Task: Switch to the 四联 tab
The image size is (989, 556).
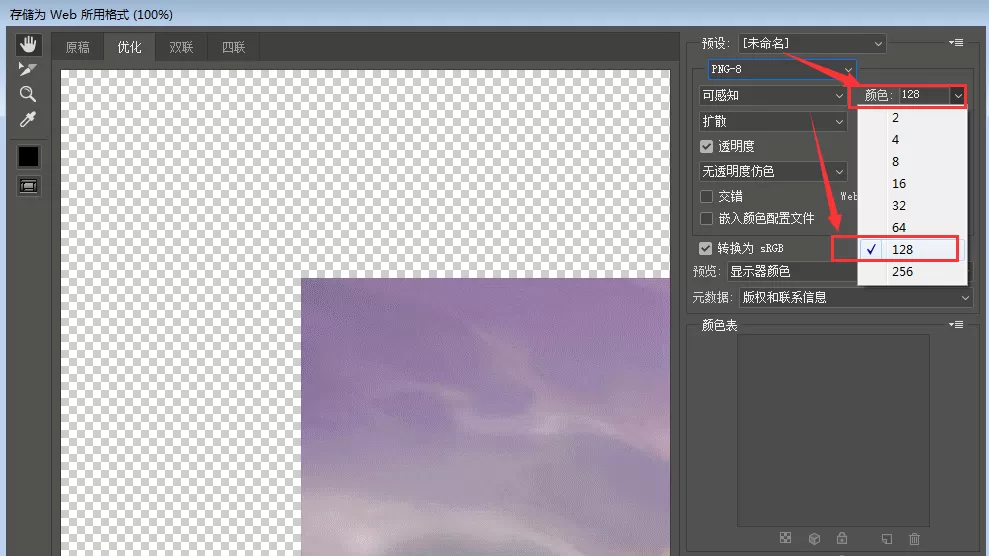Action: pyautogui.click(x=233, y=47)
